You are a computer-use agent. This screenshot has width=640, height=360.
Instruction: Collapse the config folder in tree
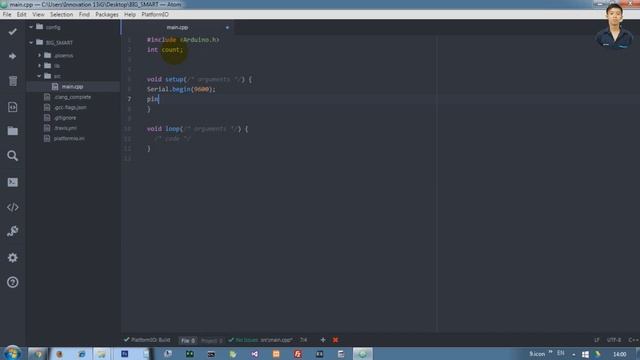click(x=31, y=27)
